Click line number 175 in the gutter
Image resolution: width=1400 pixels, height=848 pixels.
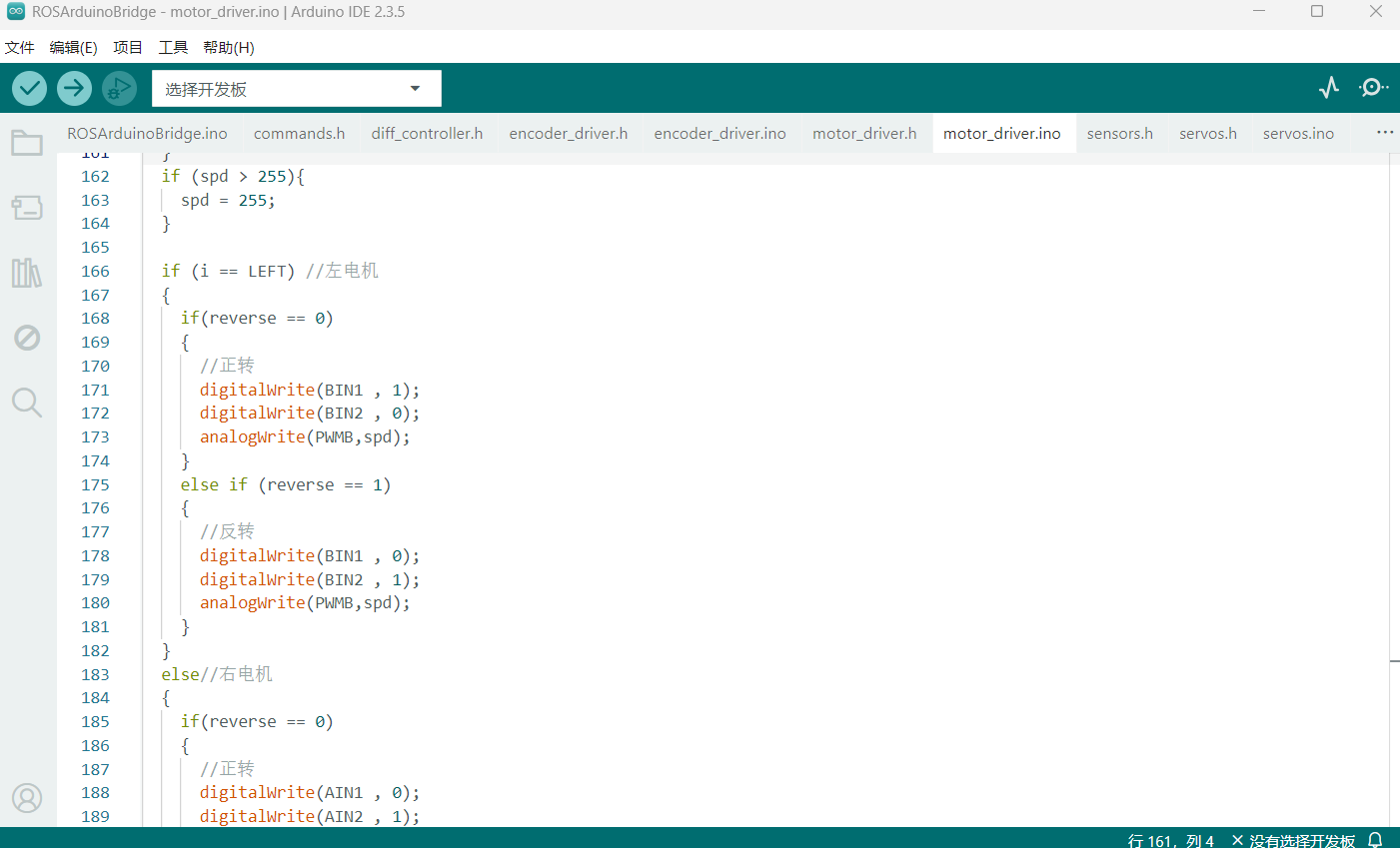[96, 484]
